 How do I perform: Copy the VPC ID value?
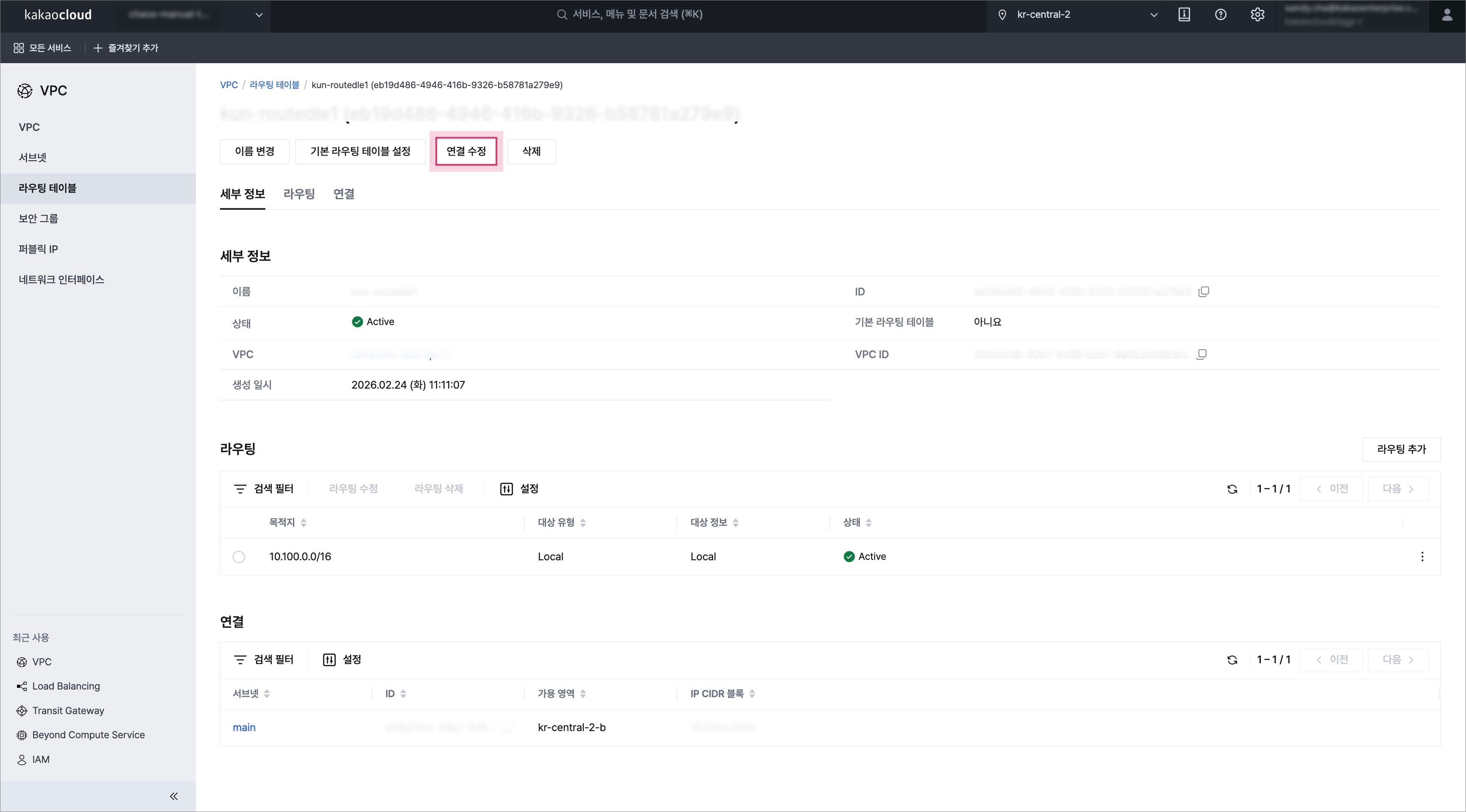1201,354
